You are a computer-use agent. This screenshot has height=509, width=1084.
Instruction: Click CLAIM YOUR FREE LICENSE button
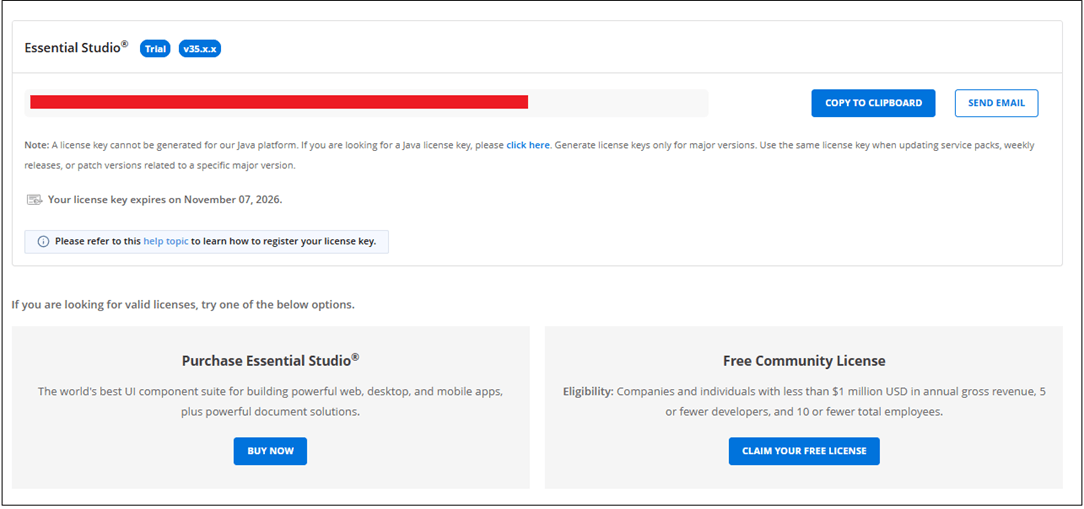click(x=804, y=451)
